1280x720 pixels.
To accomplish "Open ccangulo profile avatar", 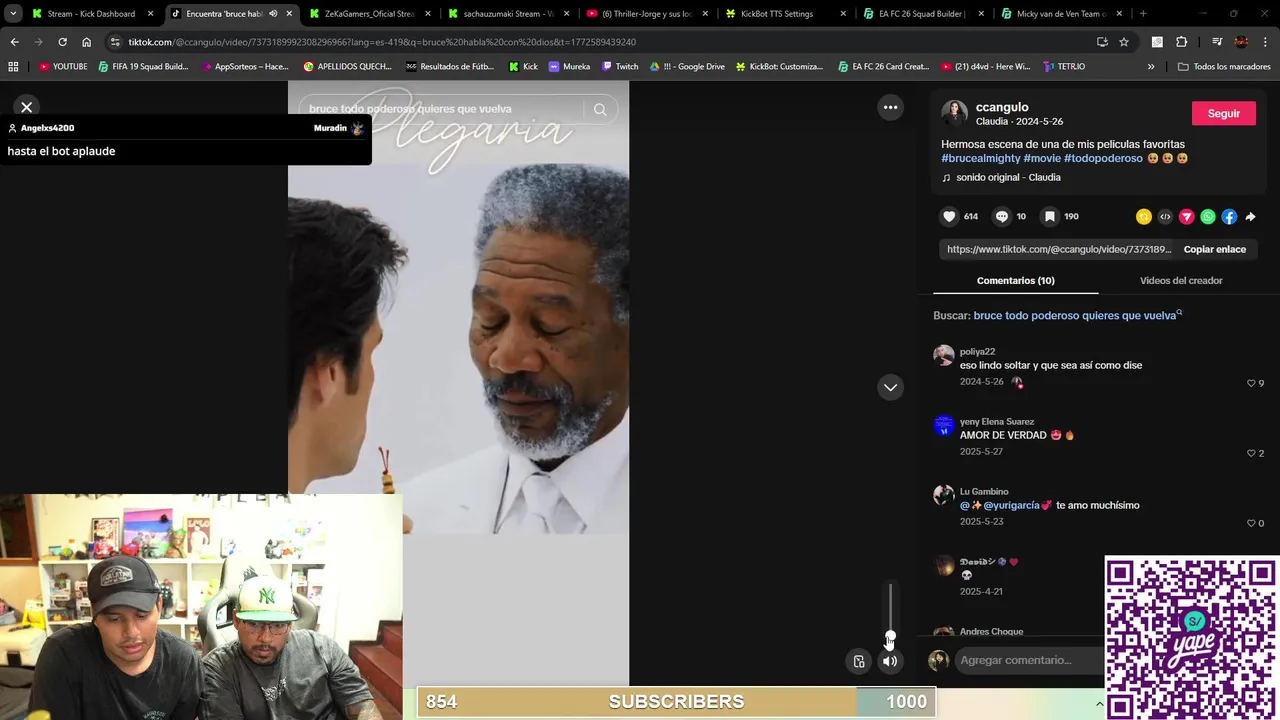I will [954, 114].
